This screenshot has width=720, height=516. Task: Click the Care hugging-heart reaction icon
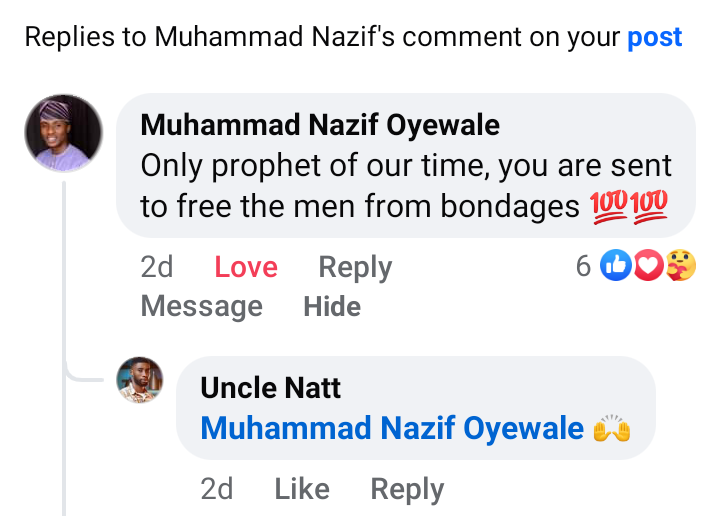680,266
